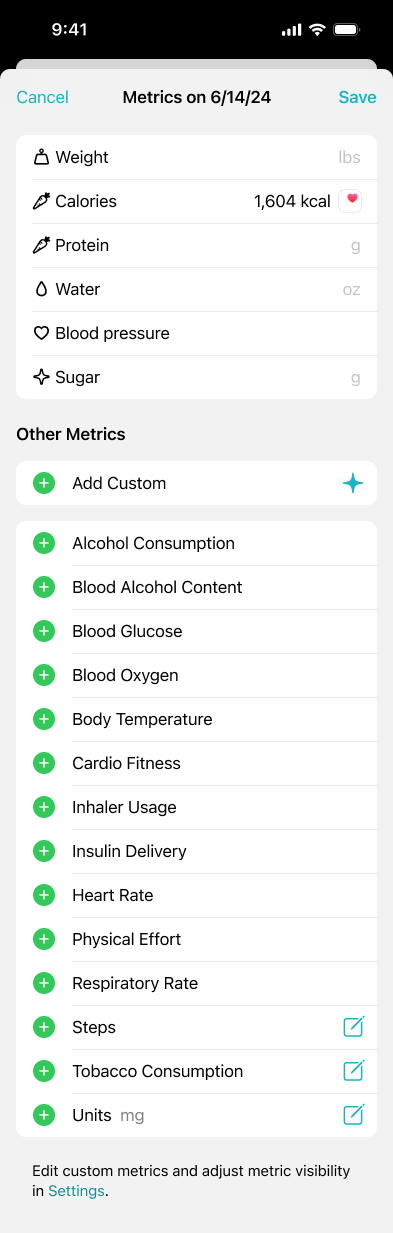The width and height of the screenshot is (393, 1233).
Task: Open the edit icon for Steps
Action: (x=353, y=1027)
